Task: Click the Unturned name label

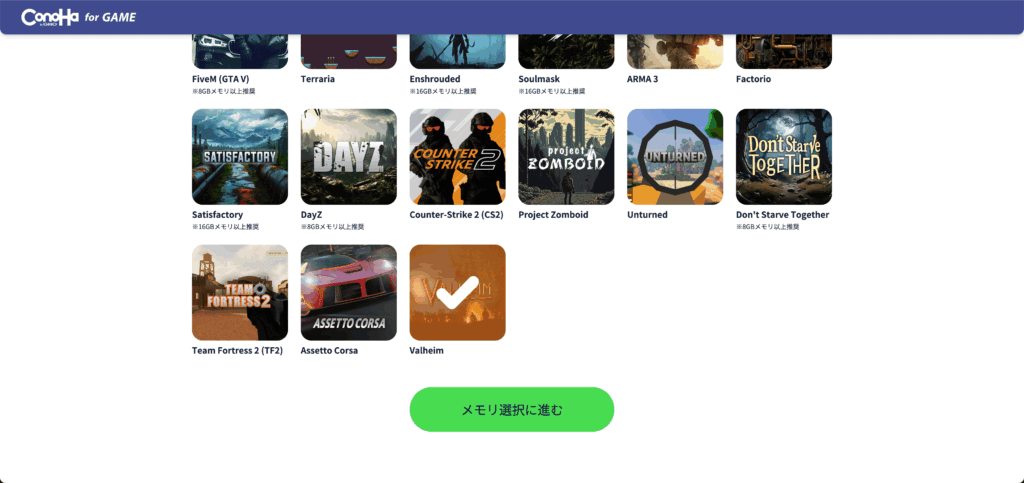Action: [x=647, y=215]
